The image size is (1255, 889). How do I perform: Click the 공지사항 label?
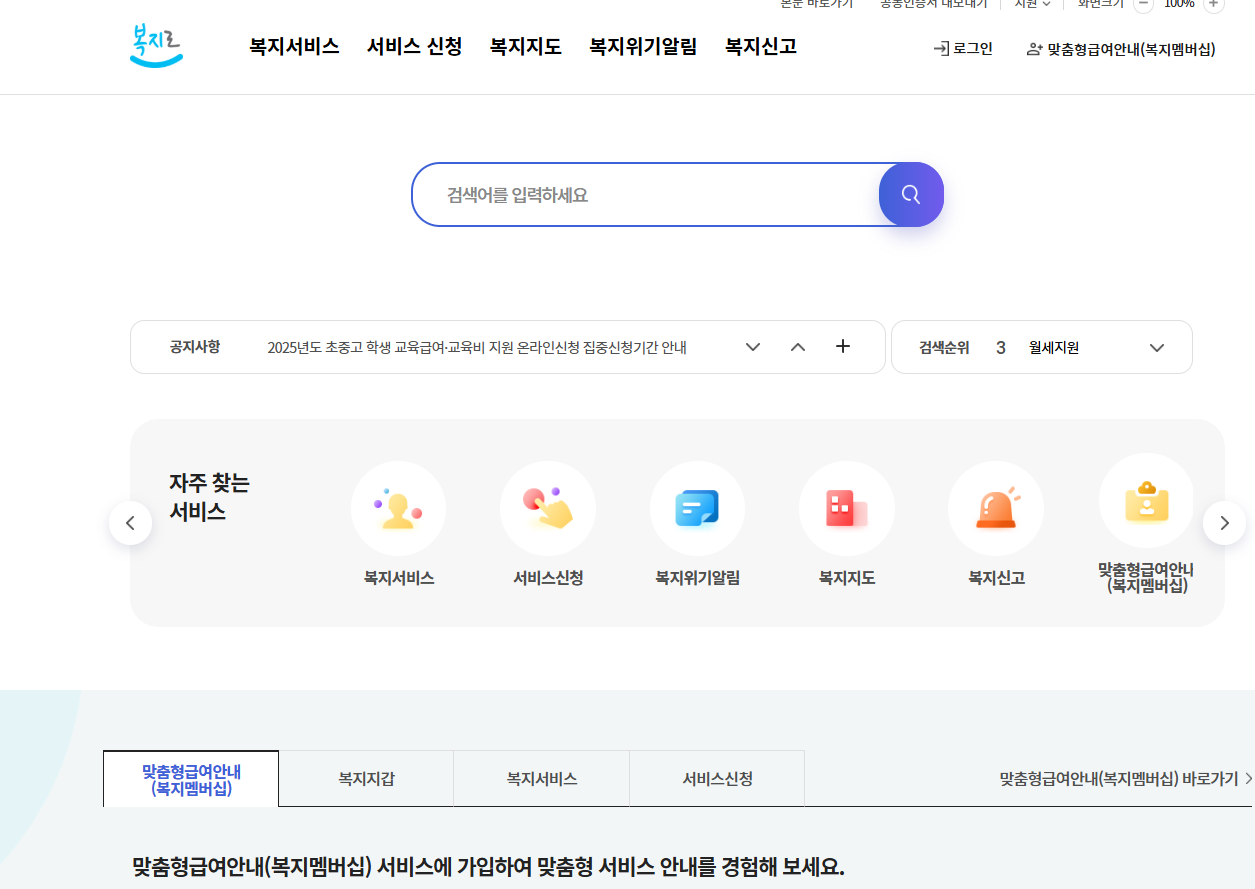[x=195, y=347]
